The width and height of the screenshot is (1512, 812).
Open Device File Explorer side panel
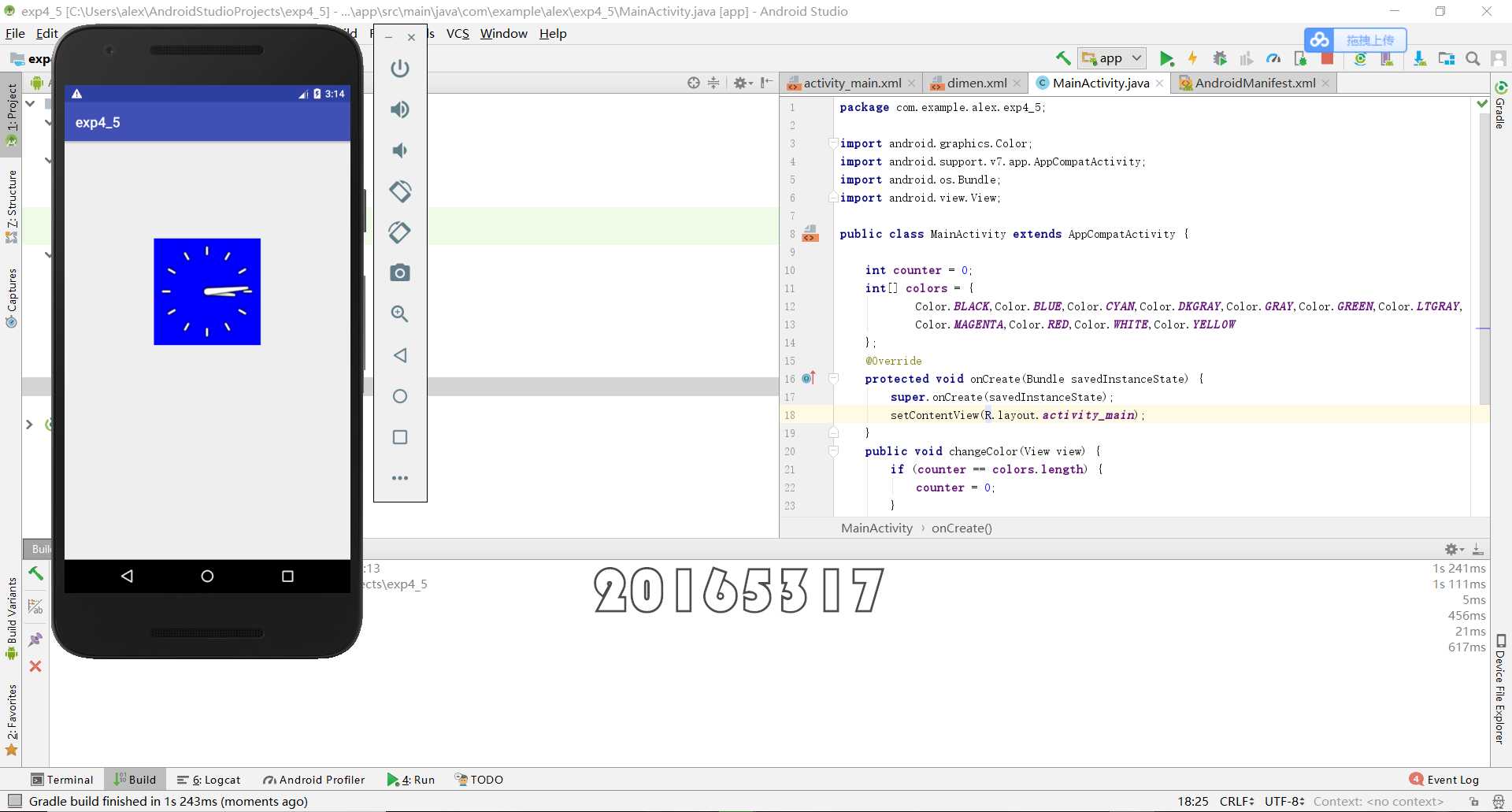click(1500, 689)
